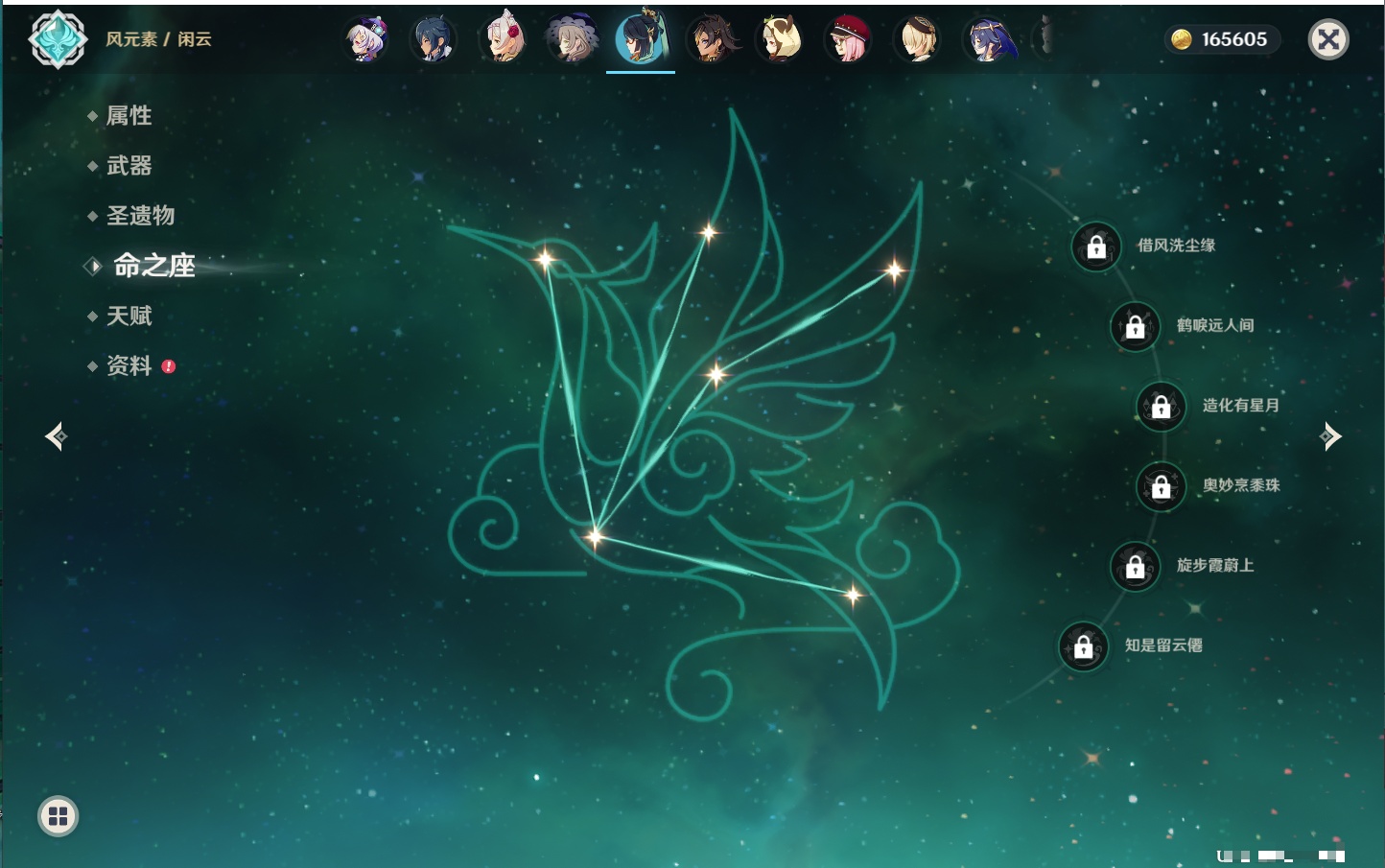Switch to character with pink hair and red beret
Image resolution: width=1385 pixels, height=868 pixels.
click(848, 39)
